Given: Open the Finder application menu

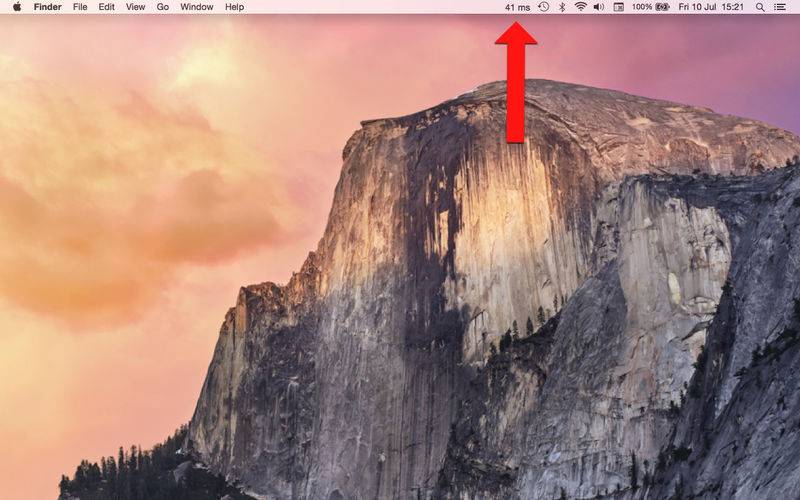Looking at the screenshot, I should [x=47, y=7].
